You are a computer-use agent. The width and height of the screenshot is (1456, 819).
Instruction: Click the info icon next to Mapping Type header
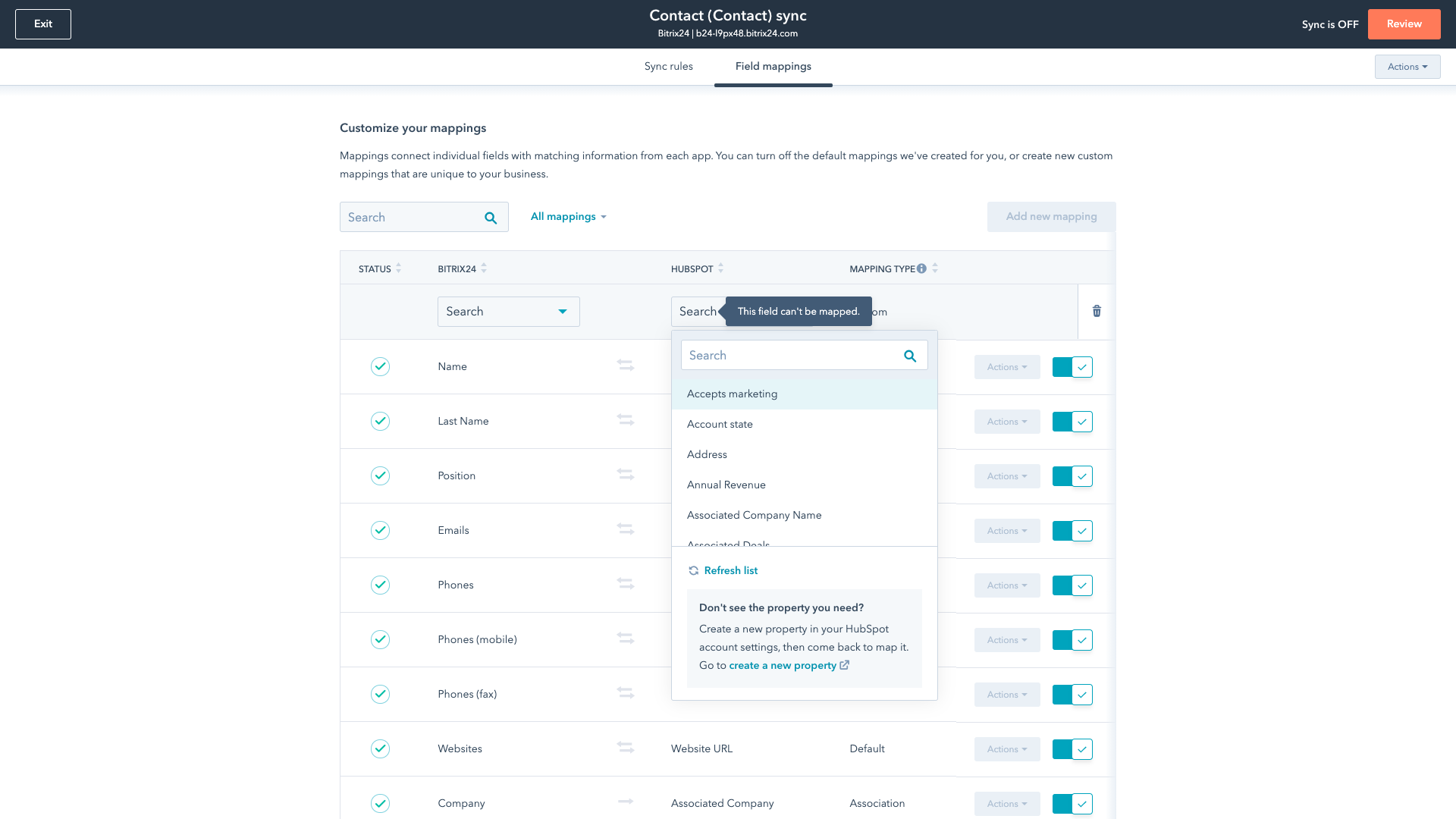[921, 268]
